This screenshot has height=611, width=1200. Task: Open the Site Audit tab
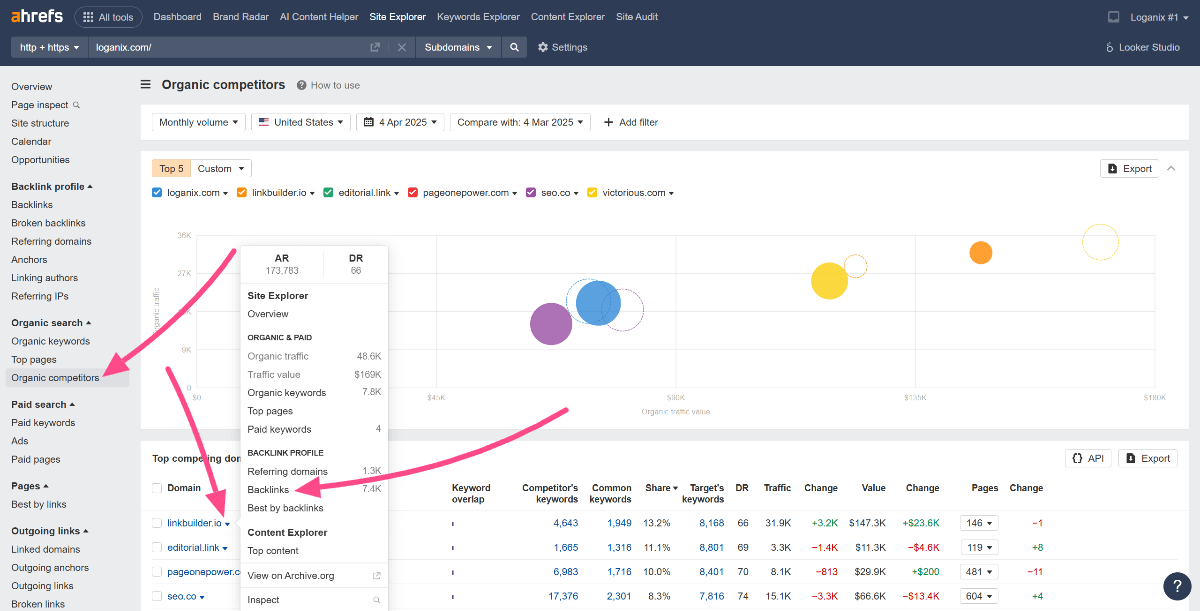click(x=637, y=17)
